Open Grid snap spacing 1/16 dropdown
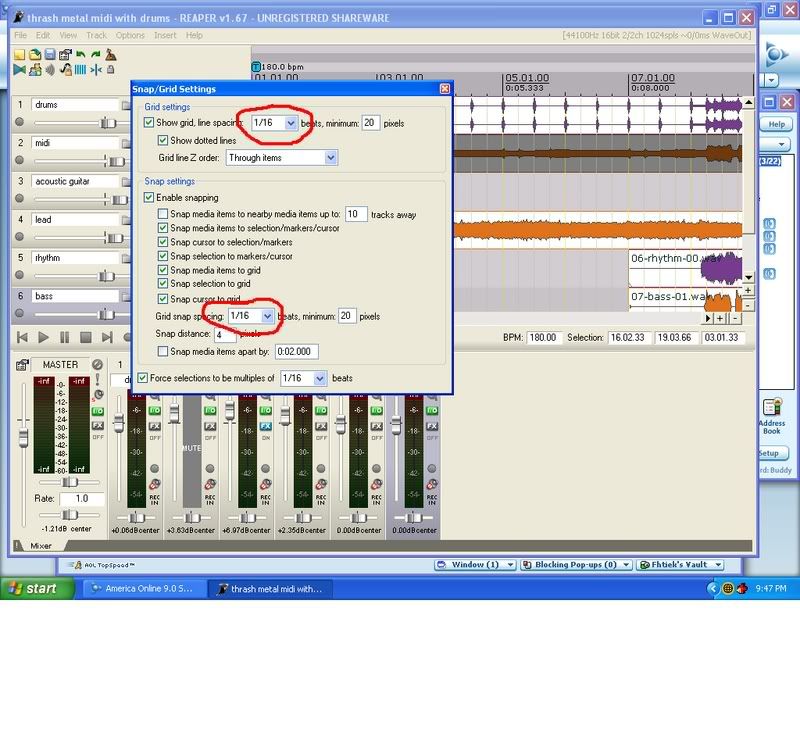The image size is (800, 729). tap(267, 316)
